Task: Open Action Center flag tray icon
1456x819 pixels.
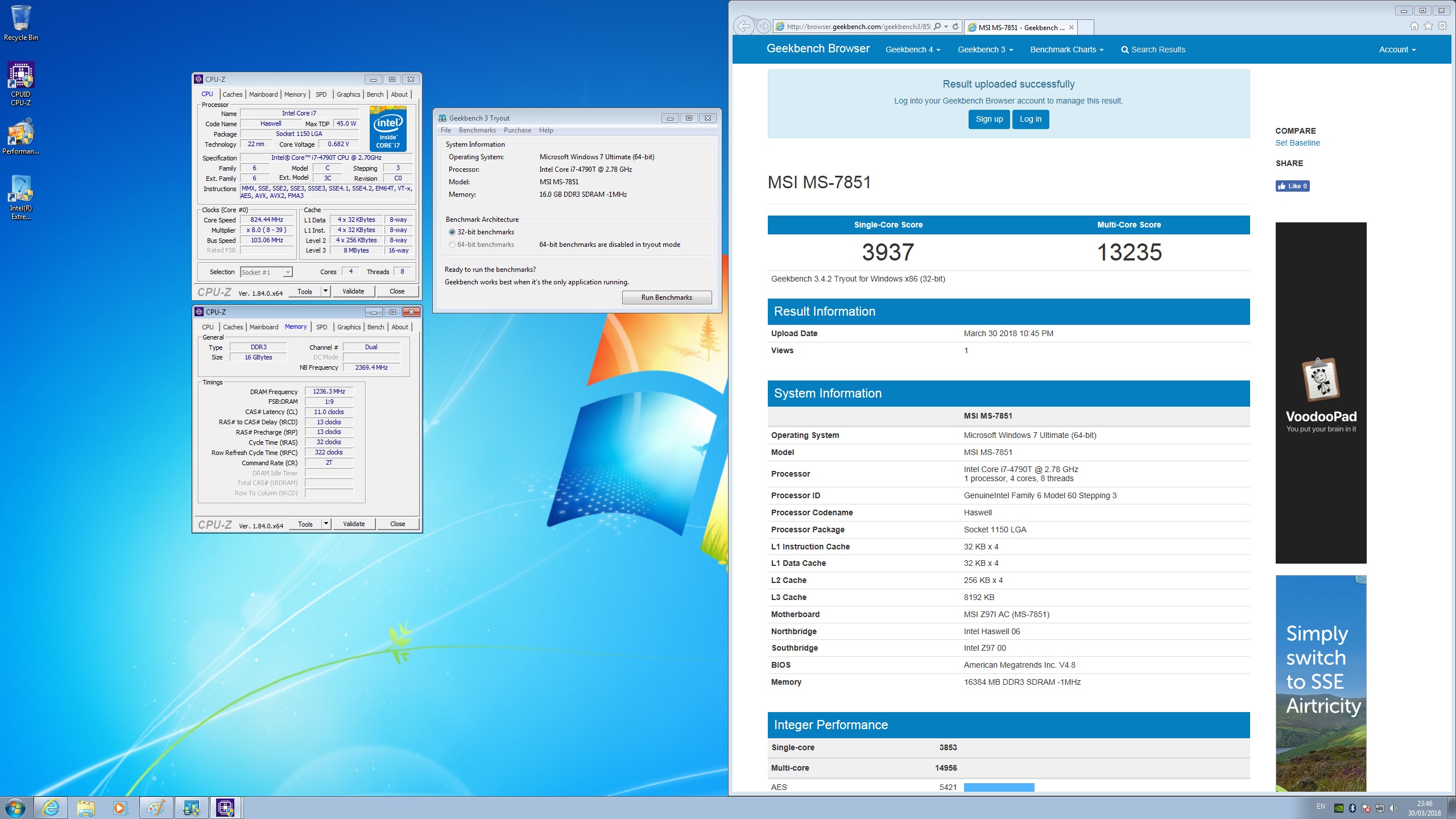Action: (x=1366, y=808)
